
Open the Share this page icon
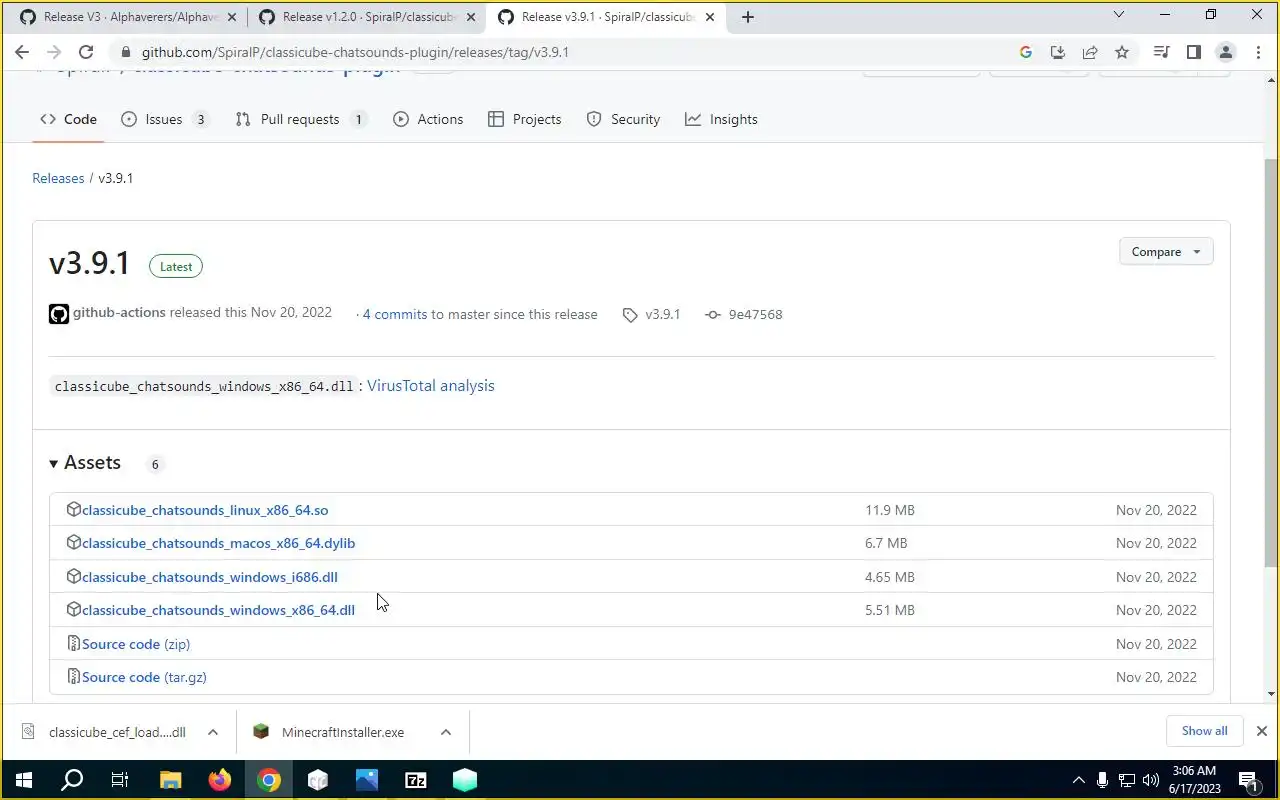pos(1090,52)
